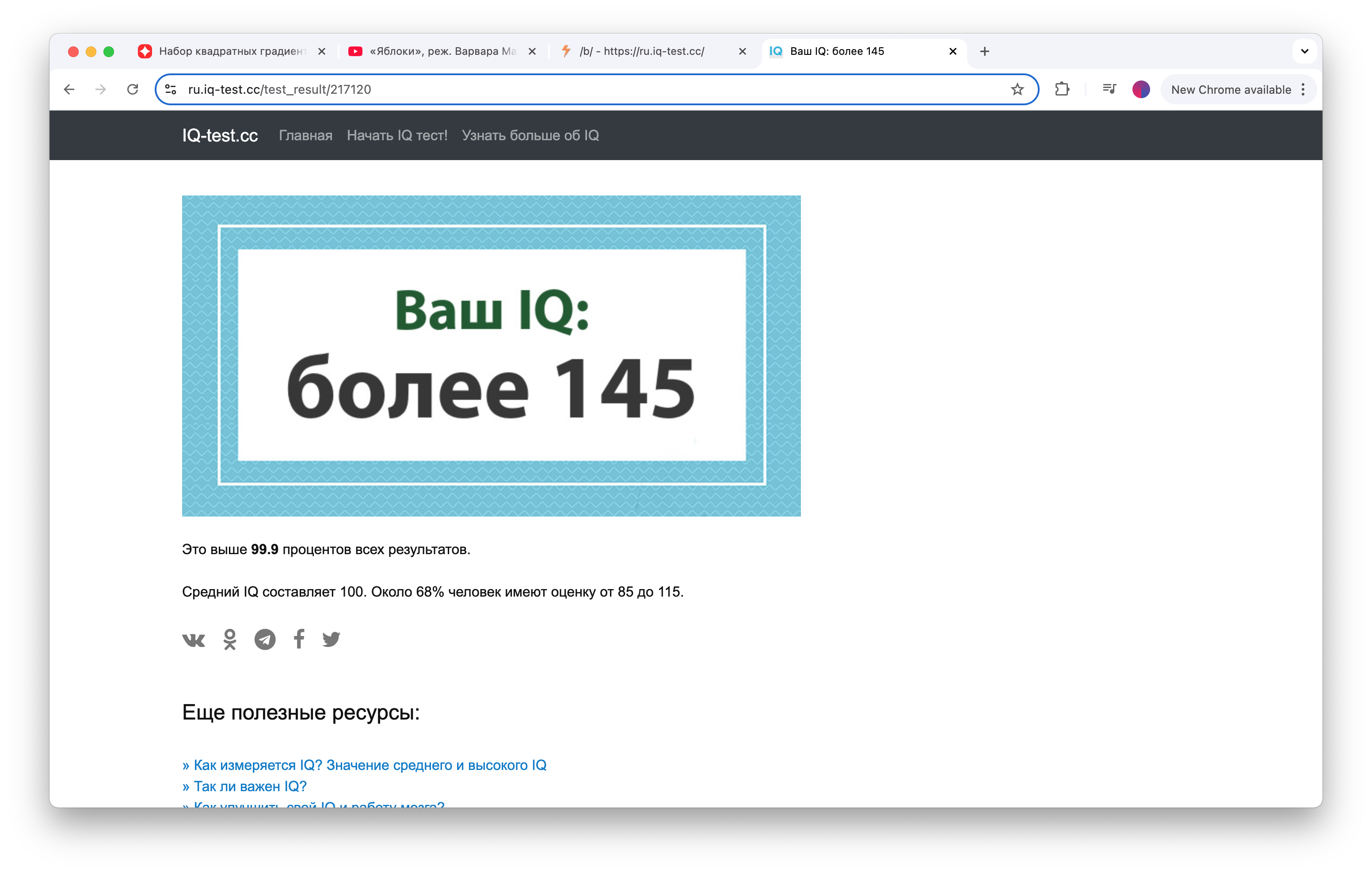Image resolution: width=1372 pixels, height=873 pixels.
Task: Go forward in browser history
Action: click(x=101, y=89)
